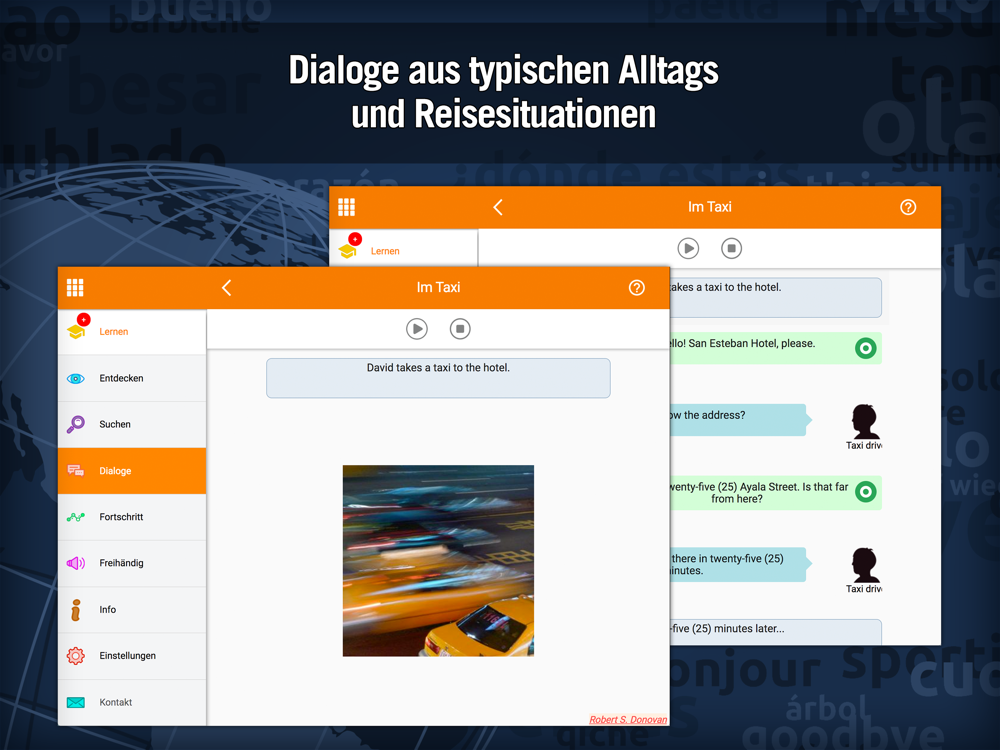Click the speech bubbles Dialoge icon
Screen dimensions: 1000x750
76,471
